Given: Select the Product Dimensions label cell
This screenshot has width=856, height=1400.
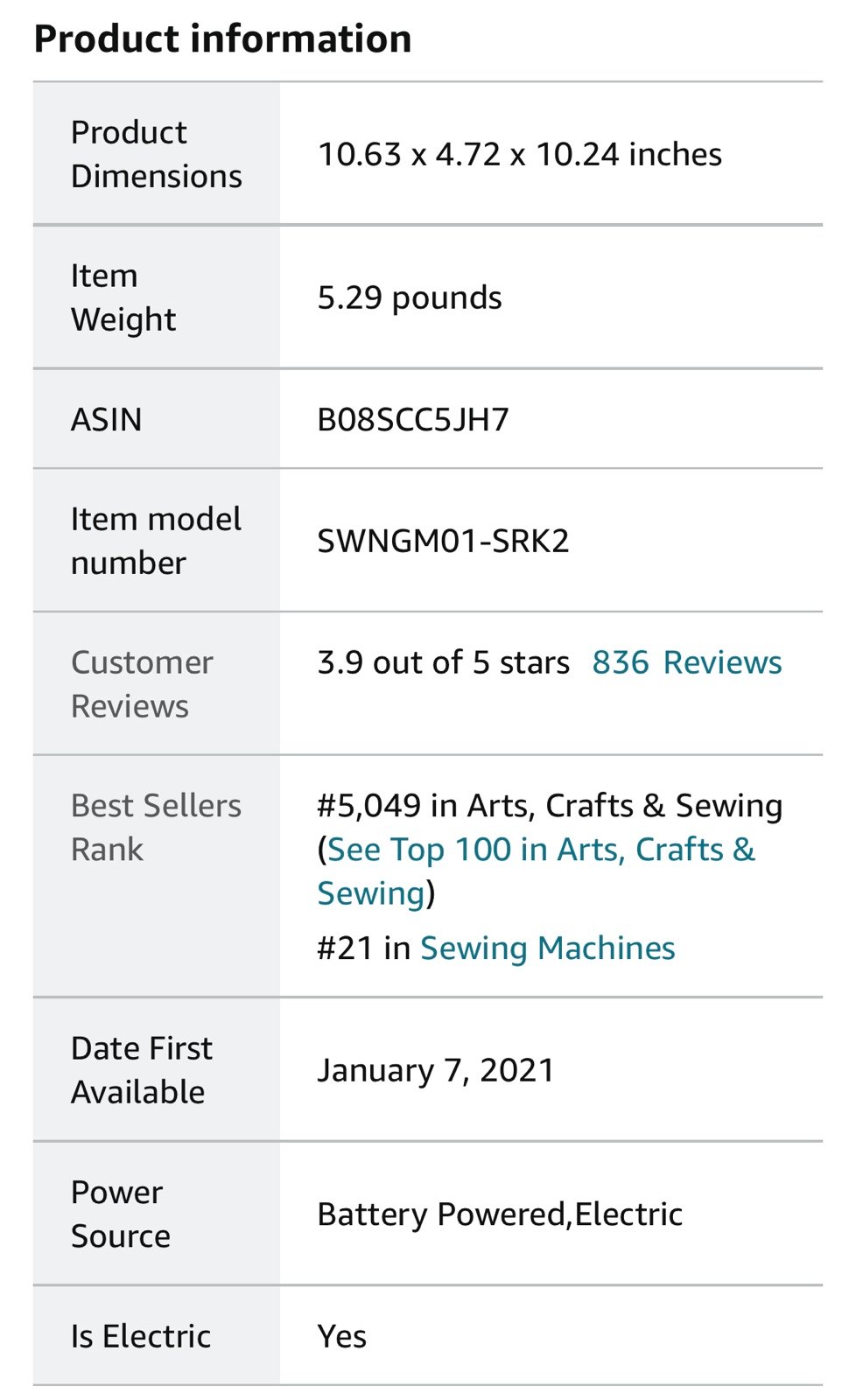Looking at the screenshot, I should click(x=157, y=154).
